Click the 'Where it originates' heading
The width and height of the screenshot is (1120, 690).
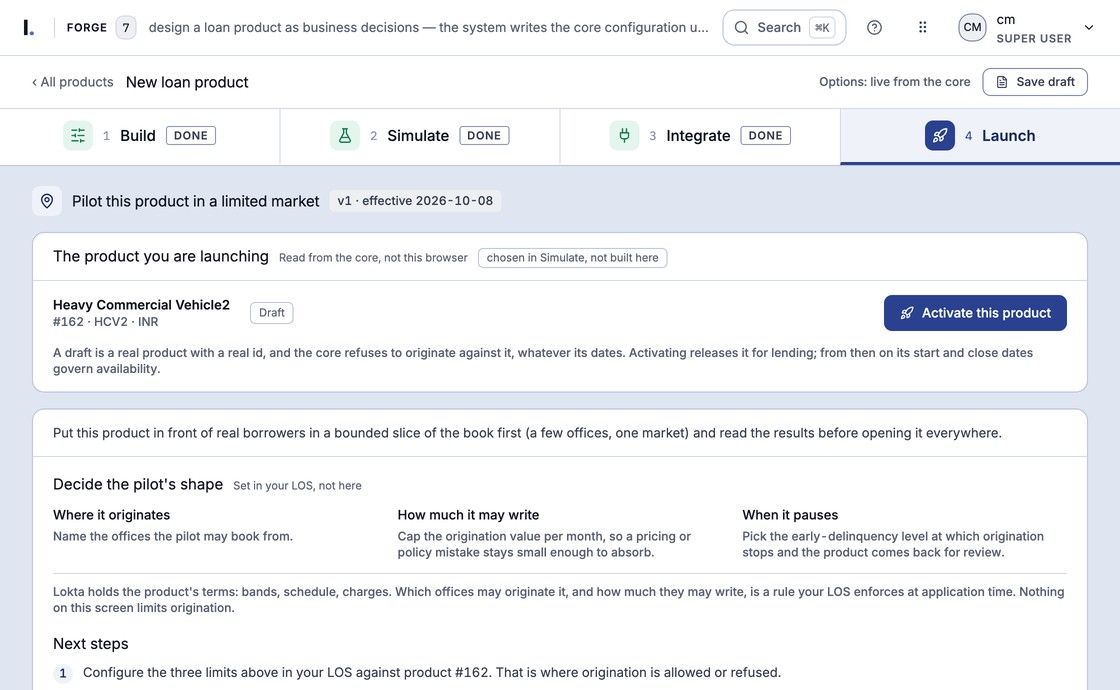tap(111, 515)
